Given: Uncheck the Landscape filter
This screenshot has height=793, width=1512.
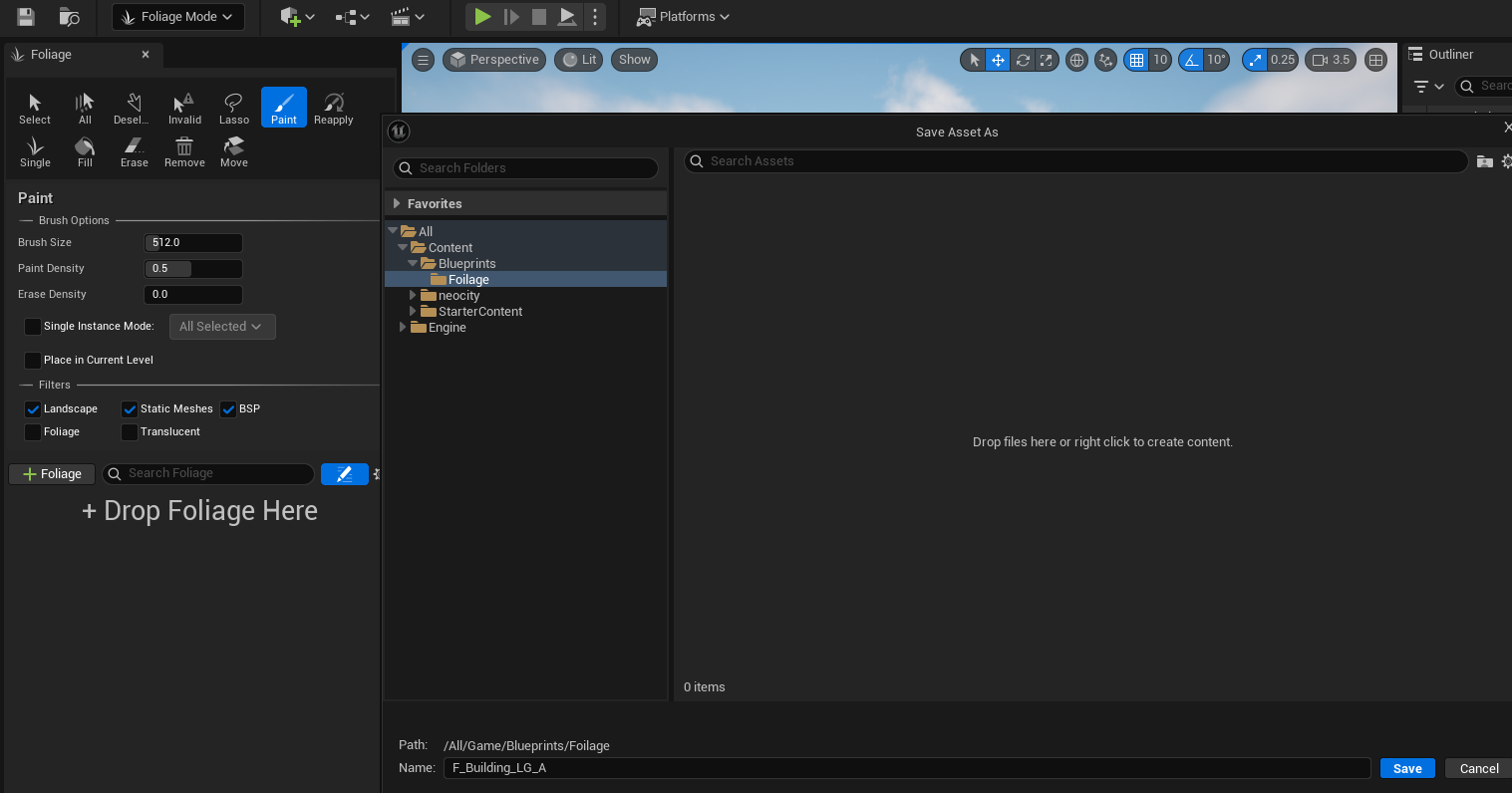Looking at the screenshot, I should click(33, 409).
